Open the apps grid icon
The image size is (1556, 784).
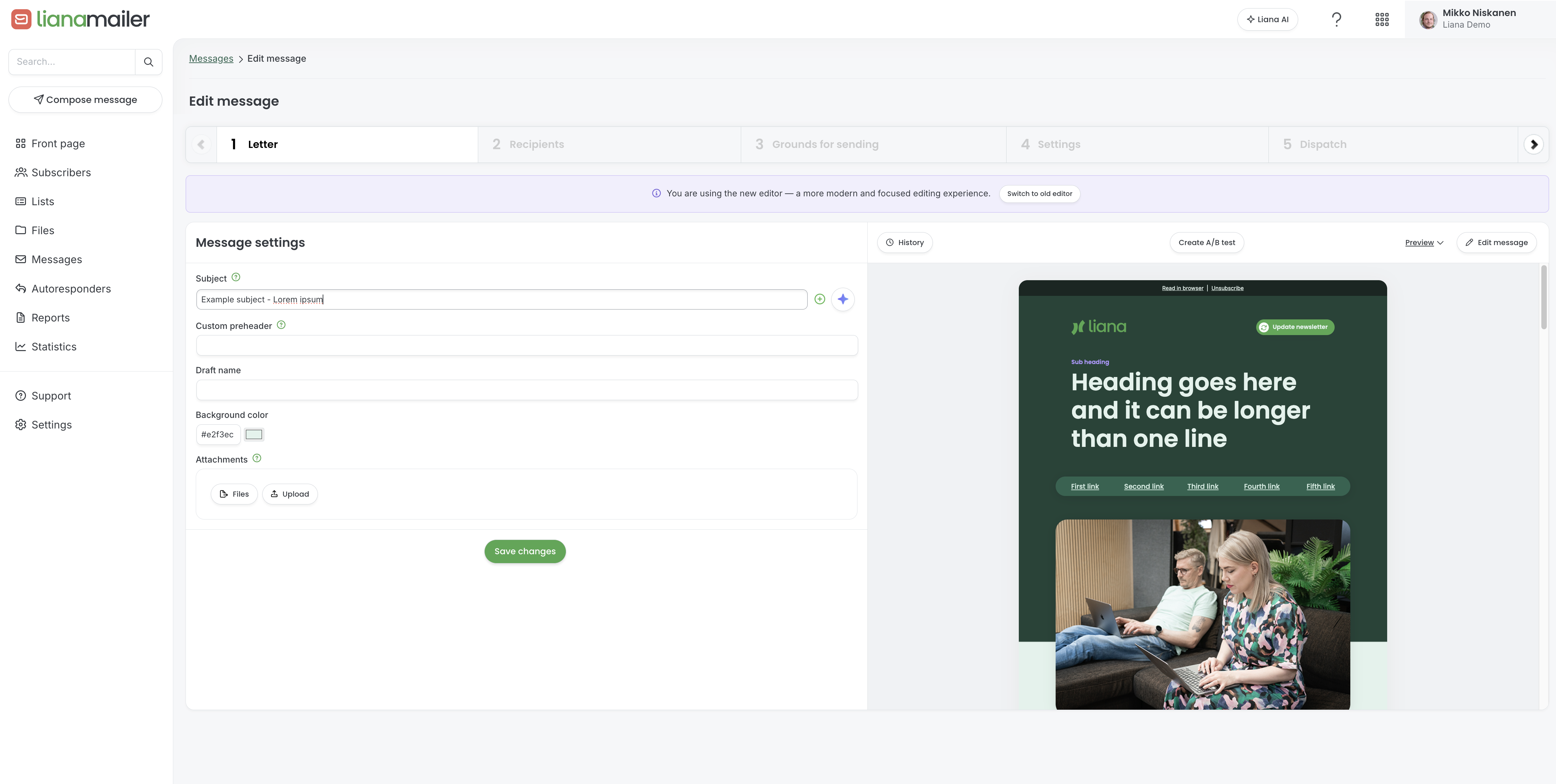[1382, 19]
